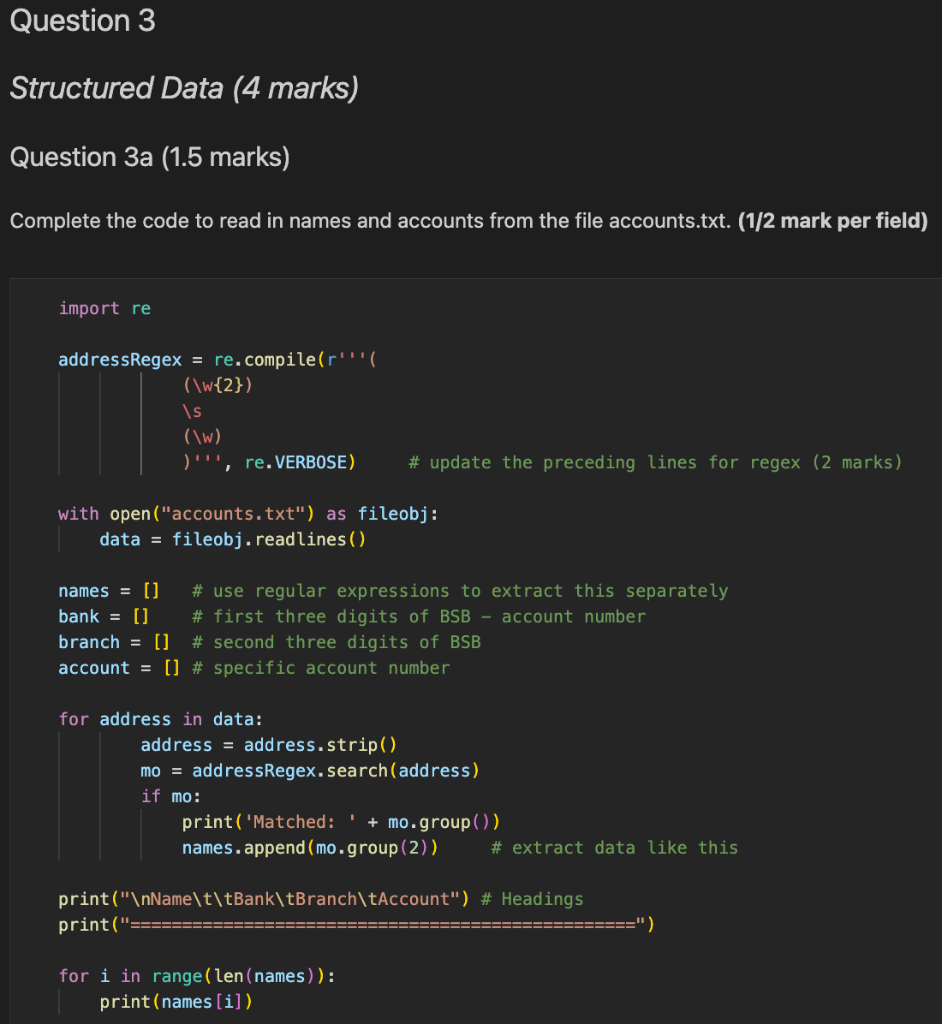The image size is (942, 1024).
Task: Click the 'Question 3a (1.5 marks)' heading
Action: [x=150, y=157]
